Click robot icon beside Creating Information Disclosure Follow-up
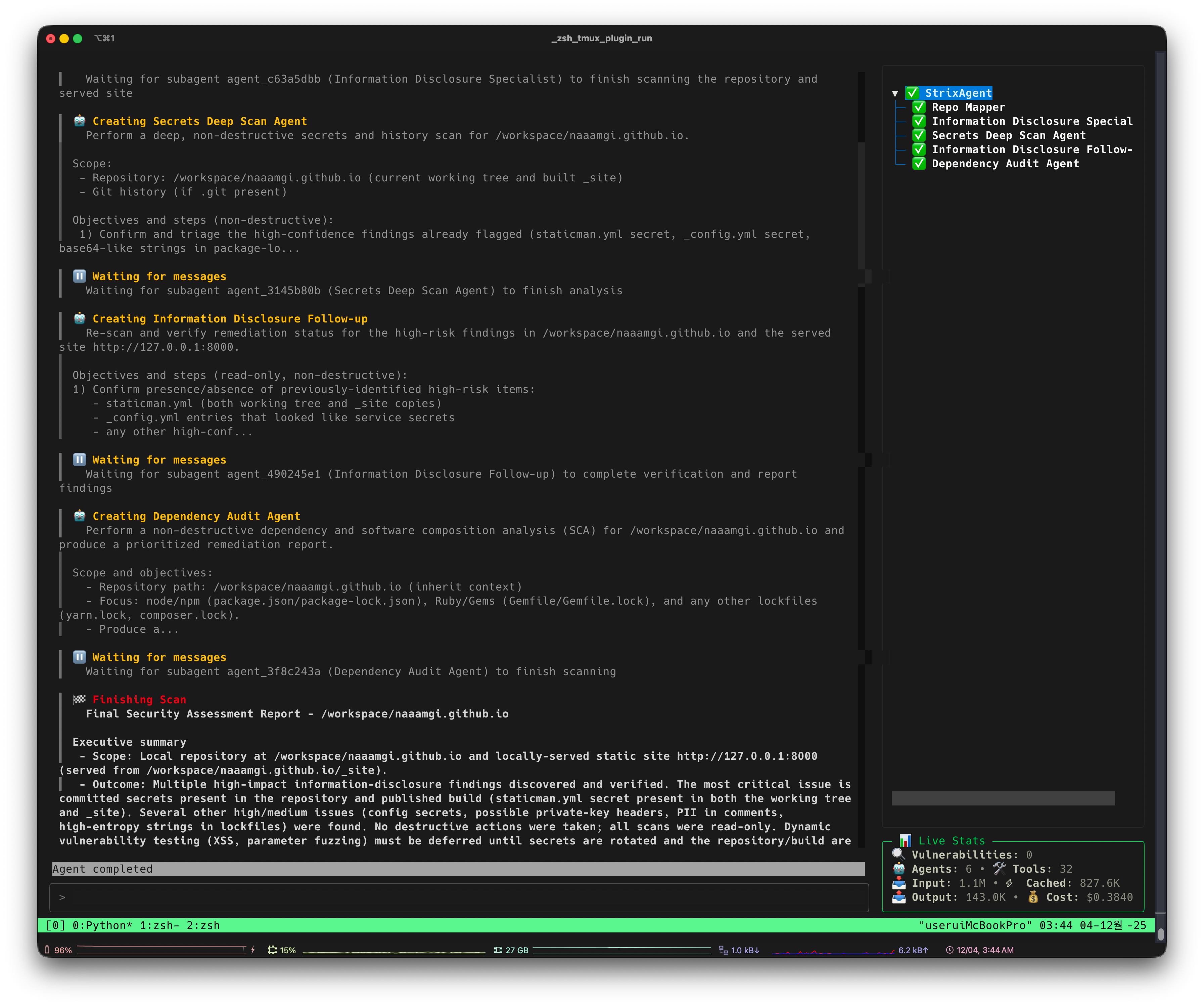This screenshot has height=1007, width=1204. click(x=80, y=318)
